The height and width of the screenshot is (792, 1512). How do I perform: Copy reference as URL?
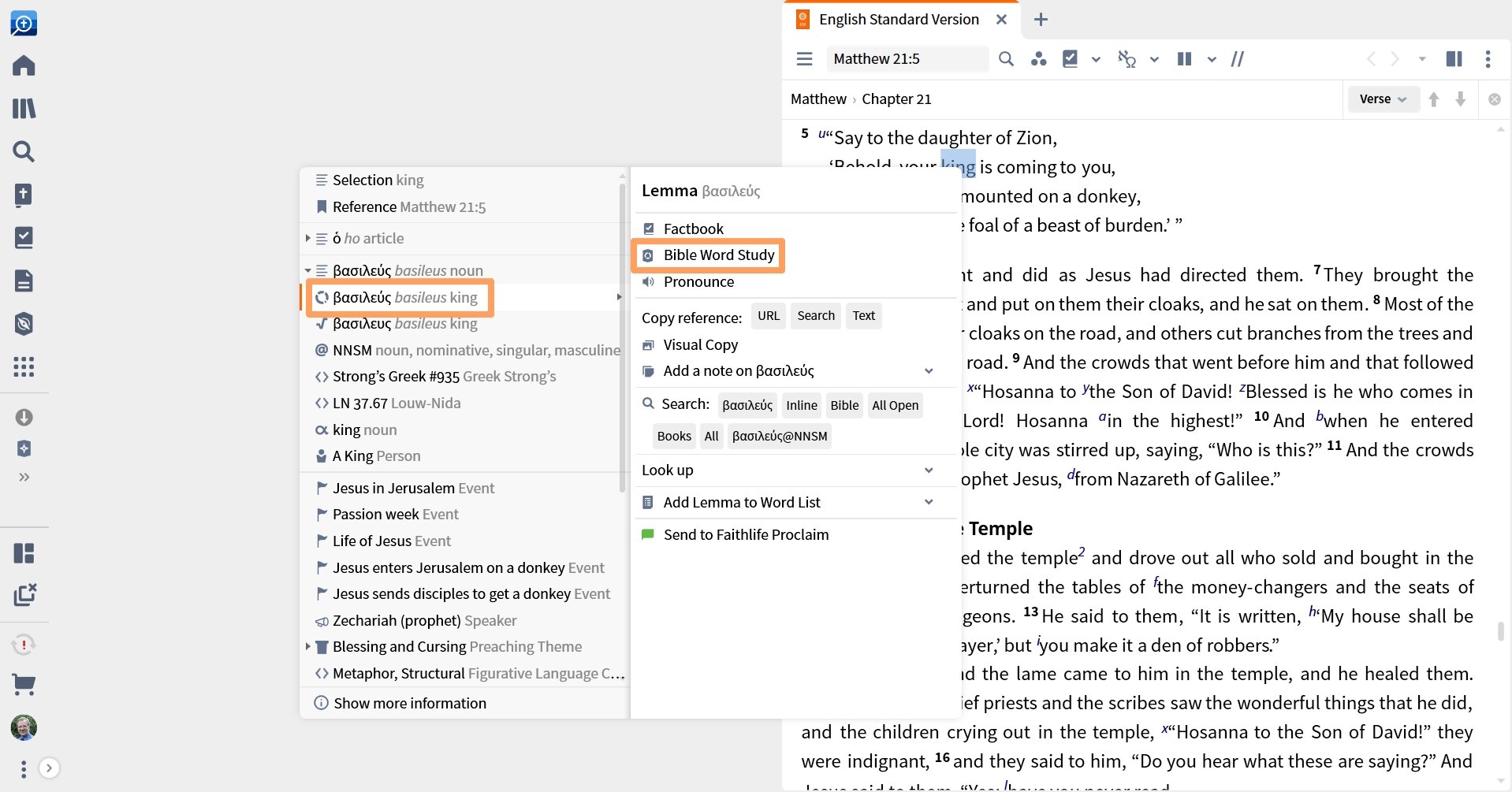click(768, 316)
